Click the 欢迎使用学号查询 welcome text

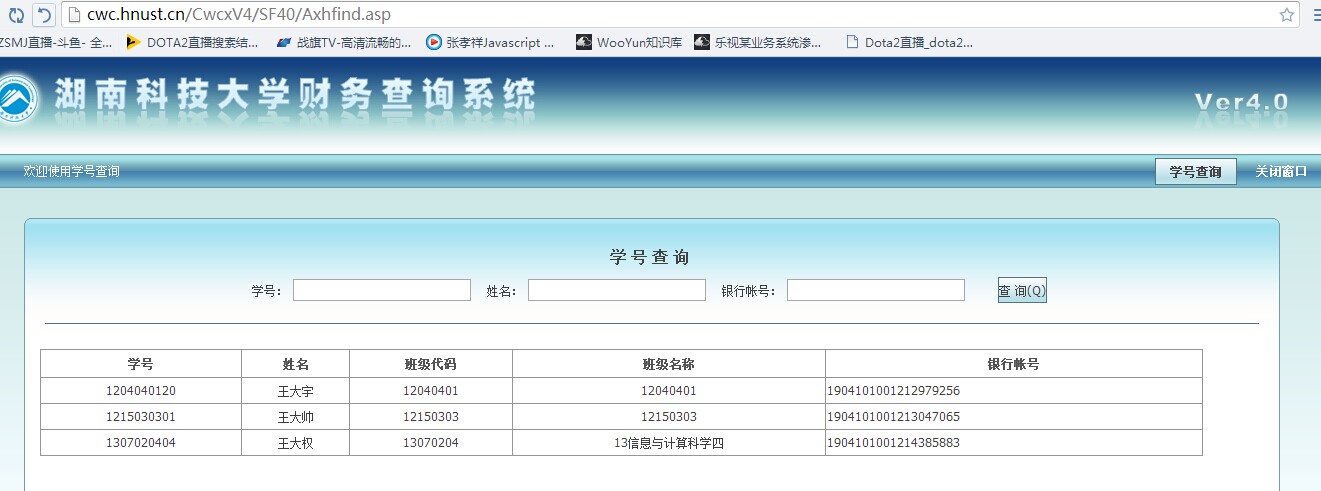72,172
